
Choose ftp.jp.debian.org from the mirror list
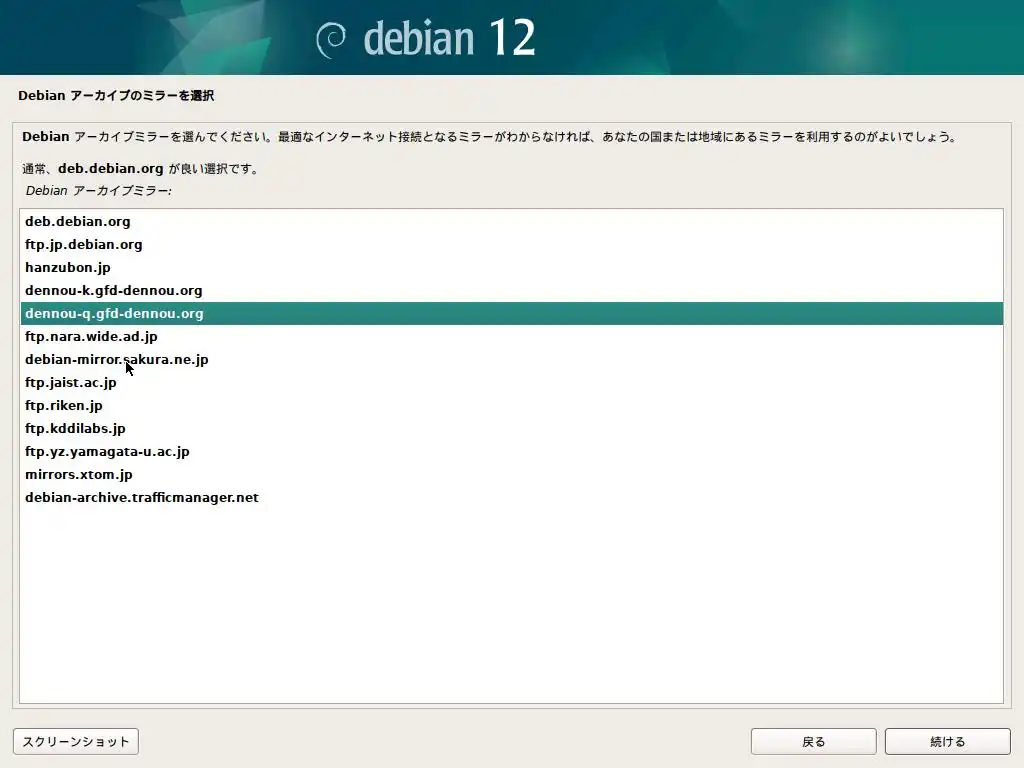coord(511,244)
